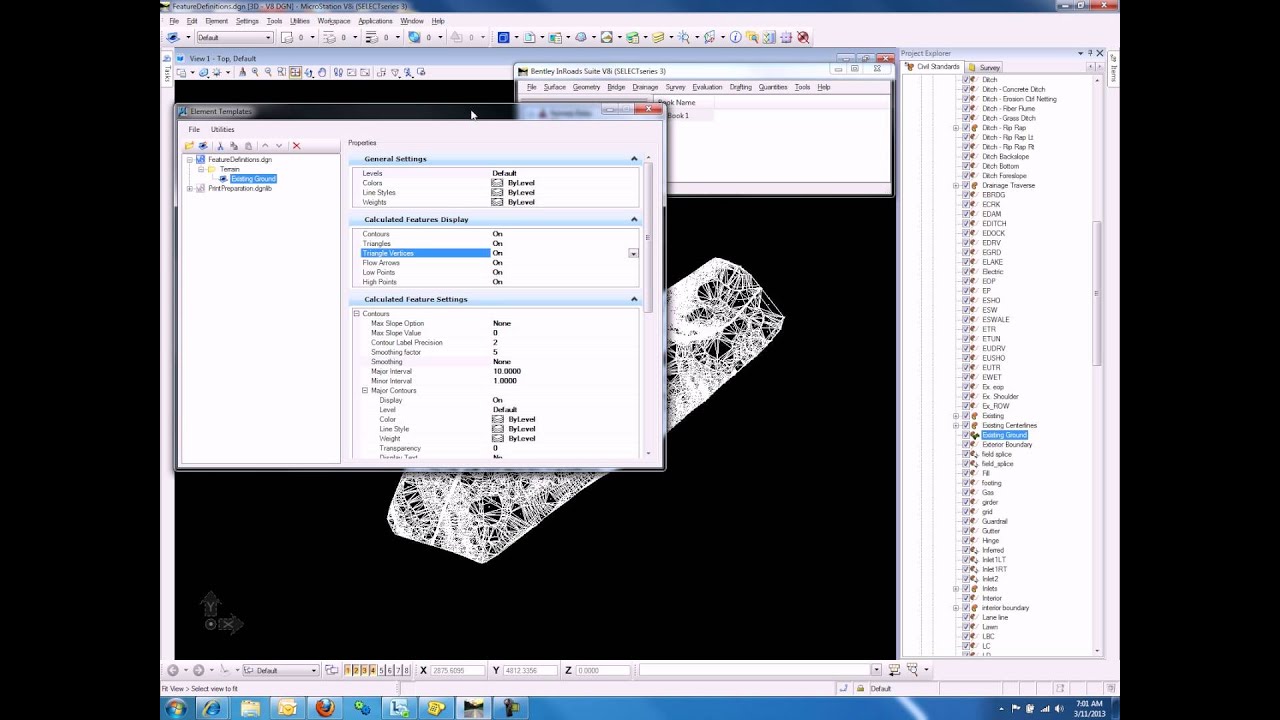
Task: Select the Pan View hand icon
Action: pyautogui.click(x=321, y=72)
